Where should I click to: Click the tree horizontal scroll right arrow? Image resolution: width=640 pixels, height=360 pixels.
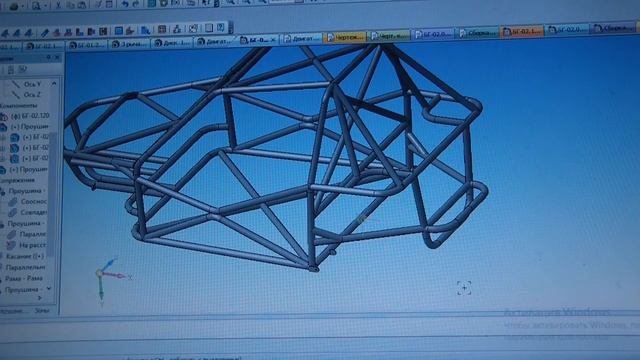pos(40,298)
